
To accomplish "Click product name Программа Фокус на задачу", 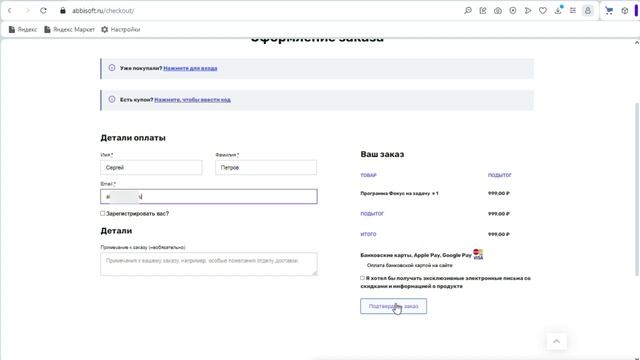I will [x=396, y=193].
